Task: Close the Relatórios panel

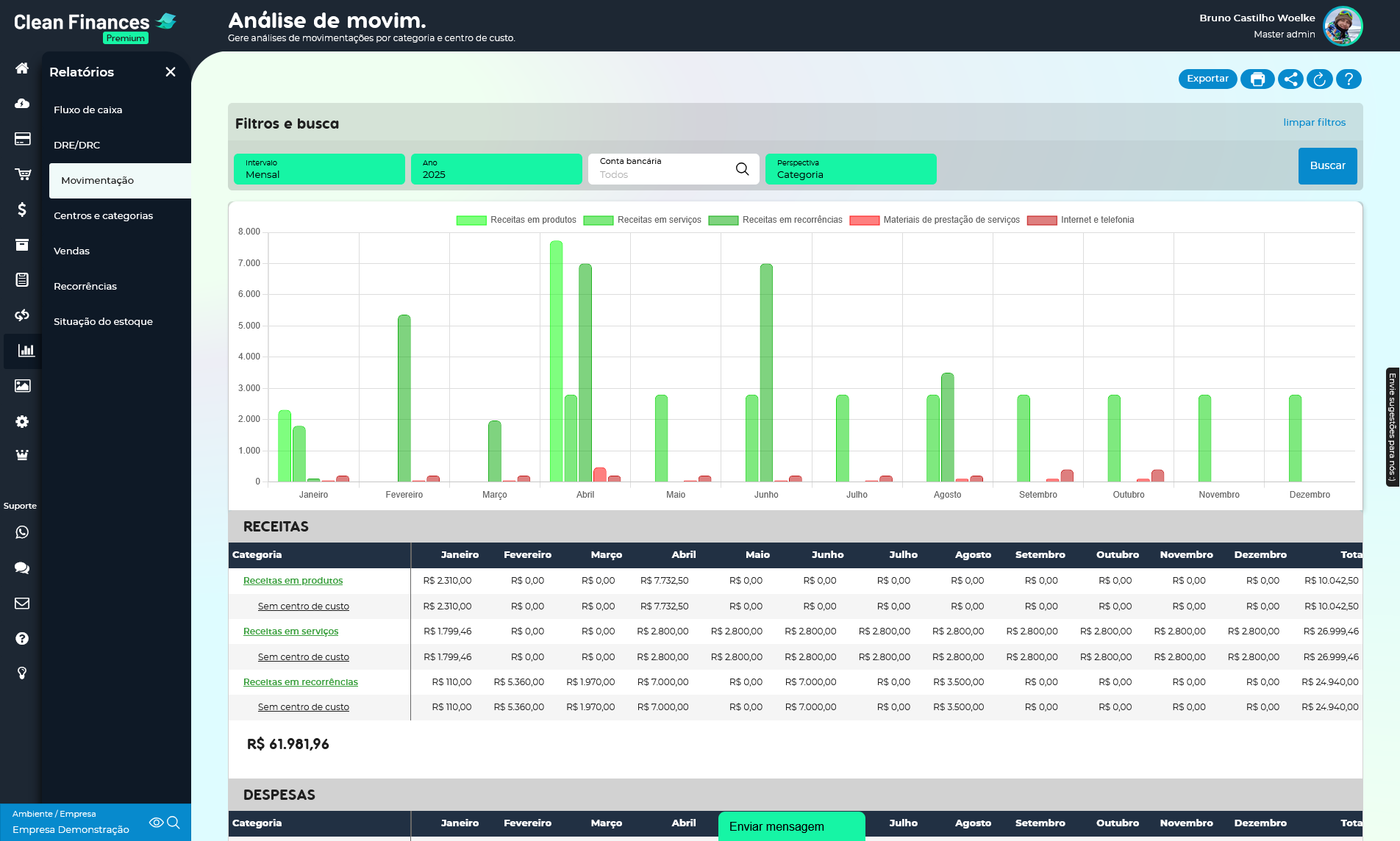Action: [171, 72]
